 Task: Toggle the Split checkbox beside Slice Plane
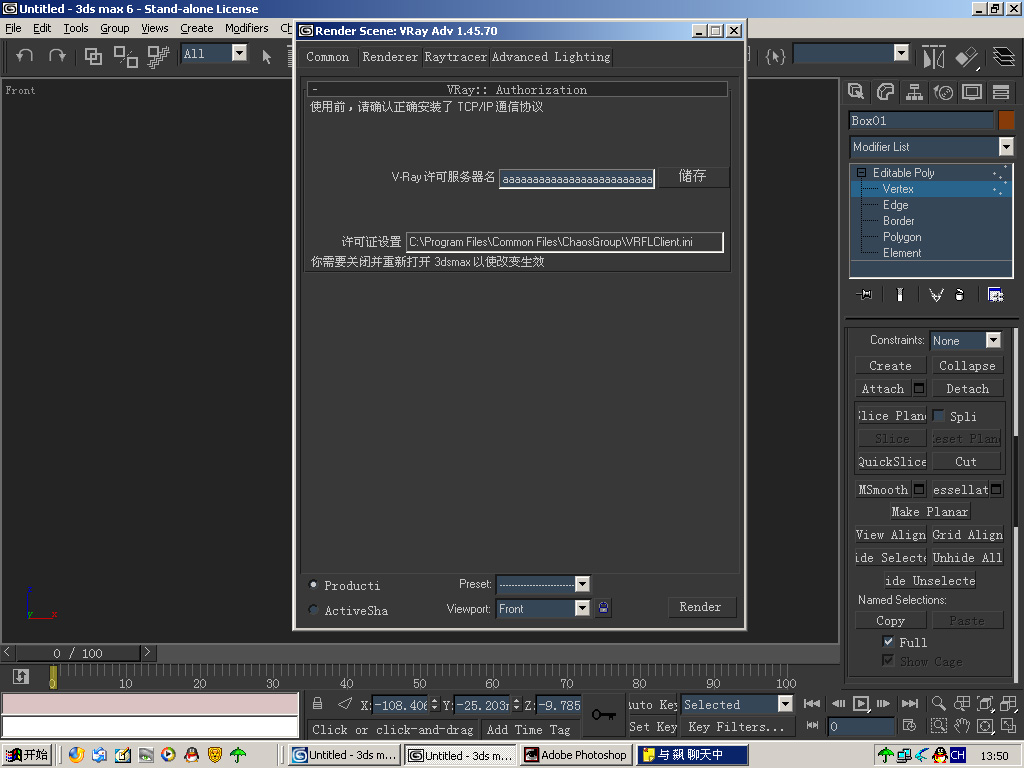point(938,415)
